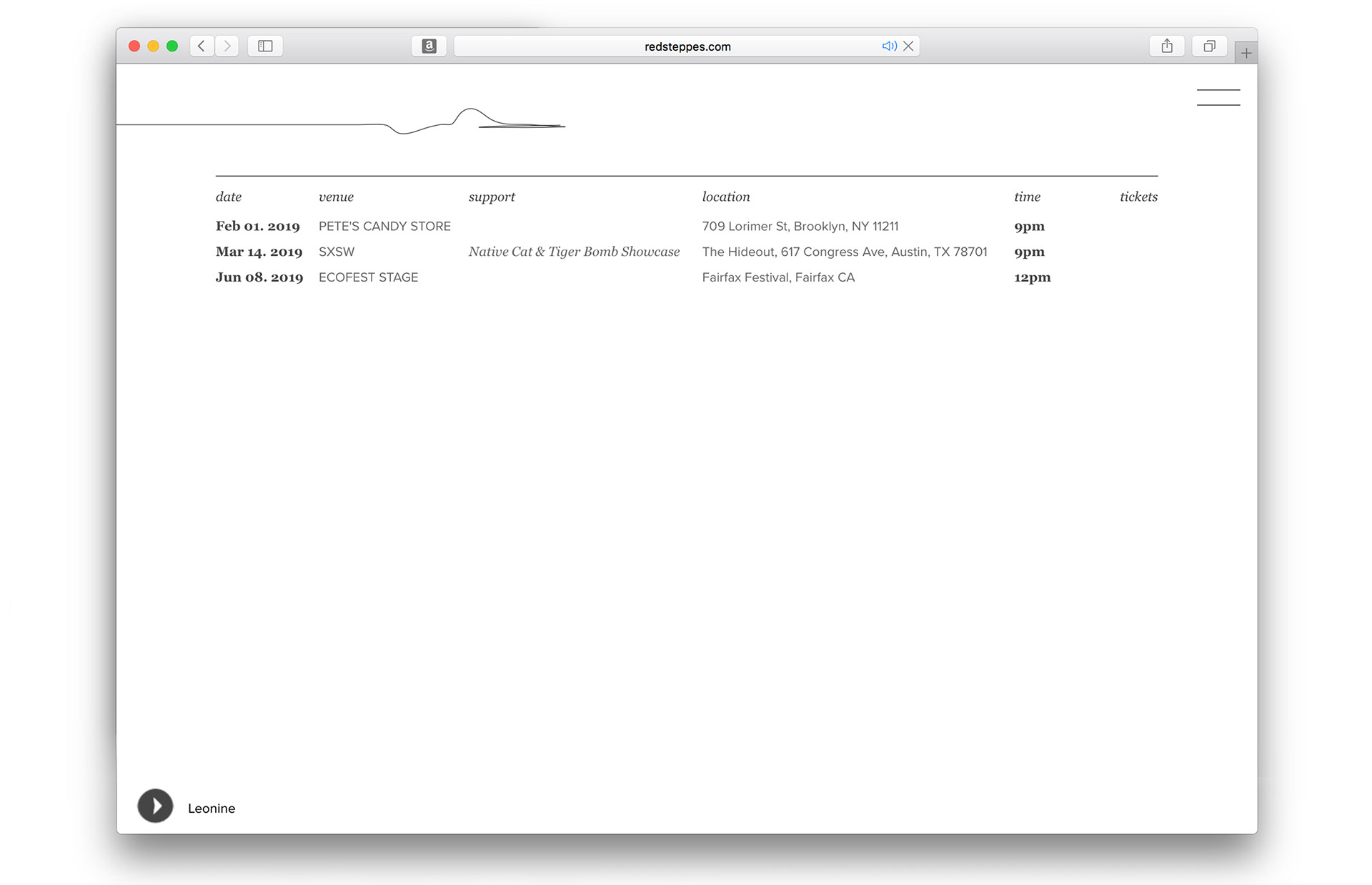Click the redsteppes.com address field
Screen dimensions: 1372x885
(x=687, y=46)
